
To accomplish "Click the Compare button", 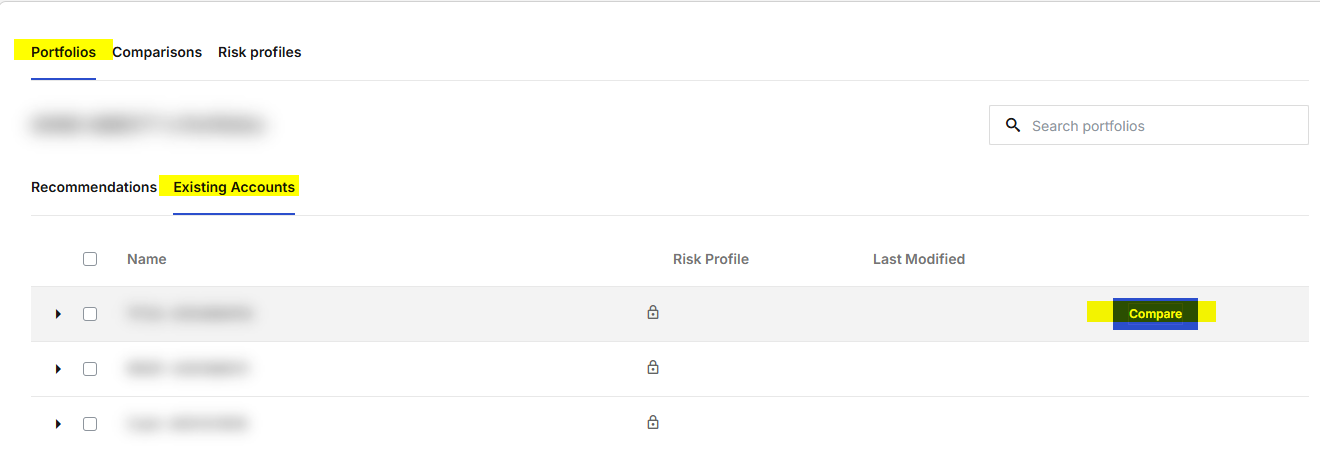I will click(1155, 314).
